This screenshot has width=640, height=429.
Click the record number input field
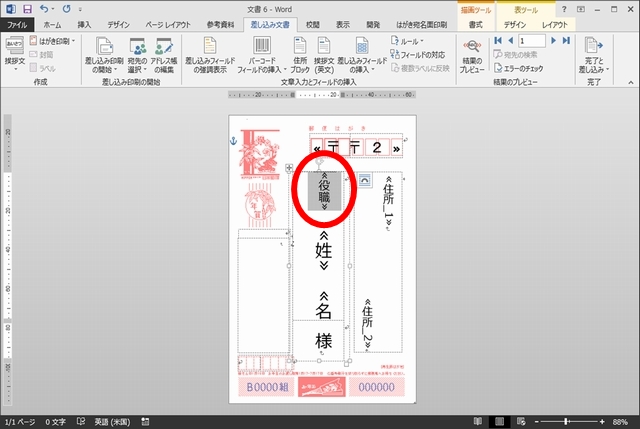[x=532, y=41]
